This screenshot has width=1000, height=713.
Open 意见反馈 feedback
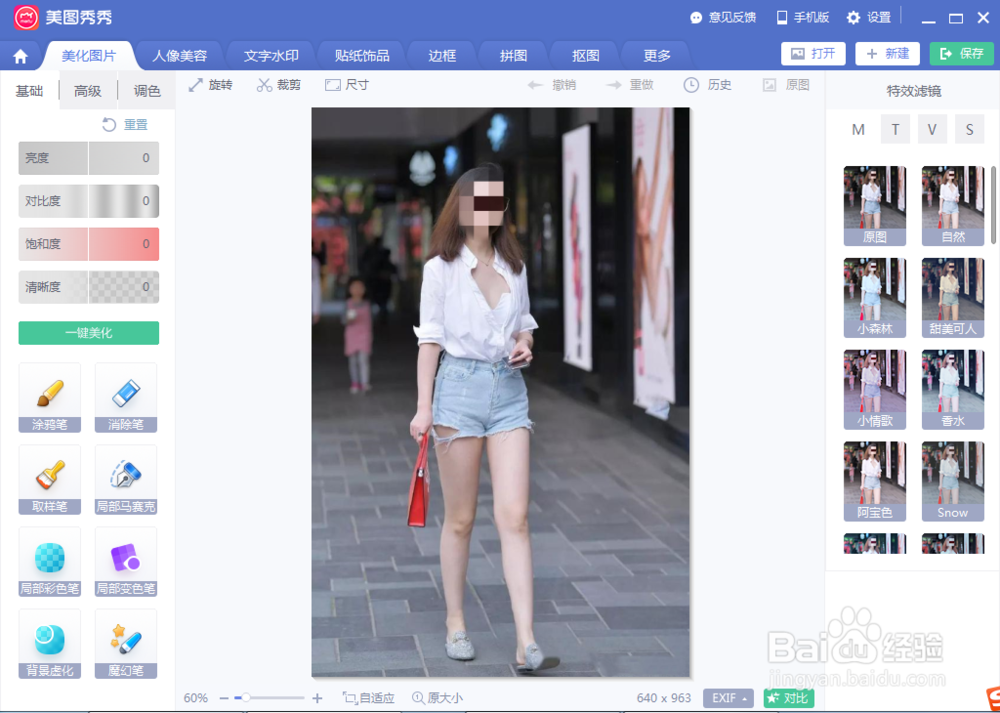click(723, 18)
